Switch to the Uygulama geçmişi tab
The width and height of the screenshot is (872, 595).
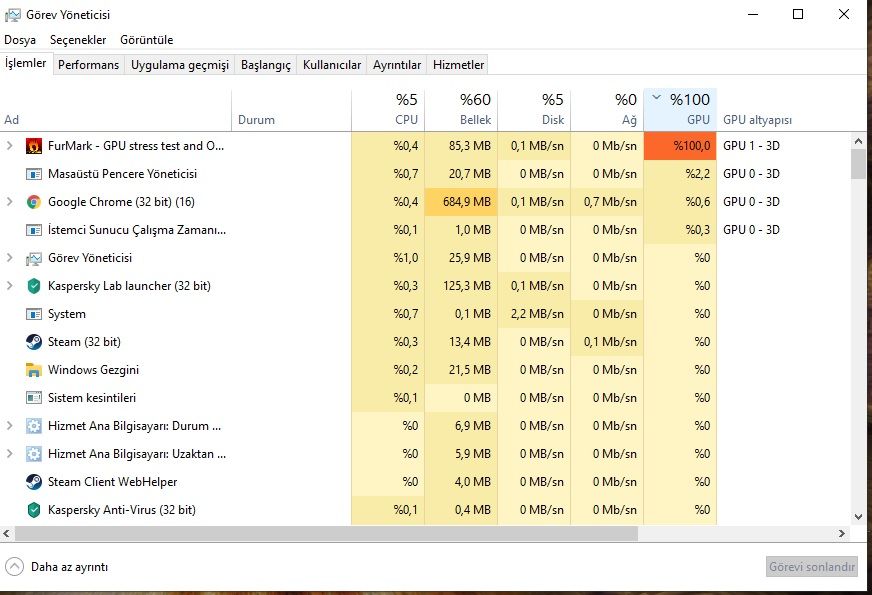[180, 65]
